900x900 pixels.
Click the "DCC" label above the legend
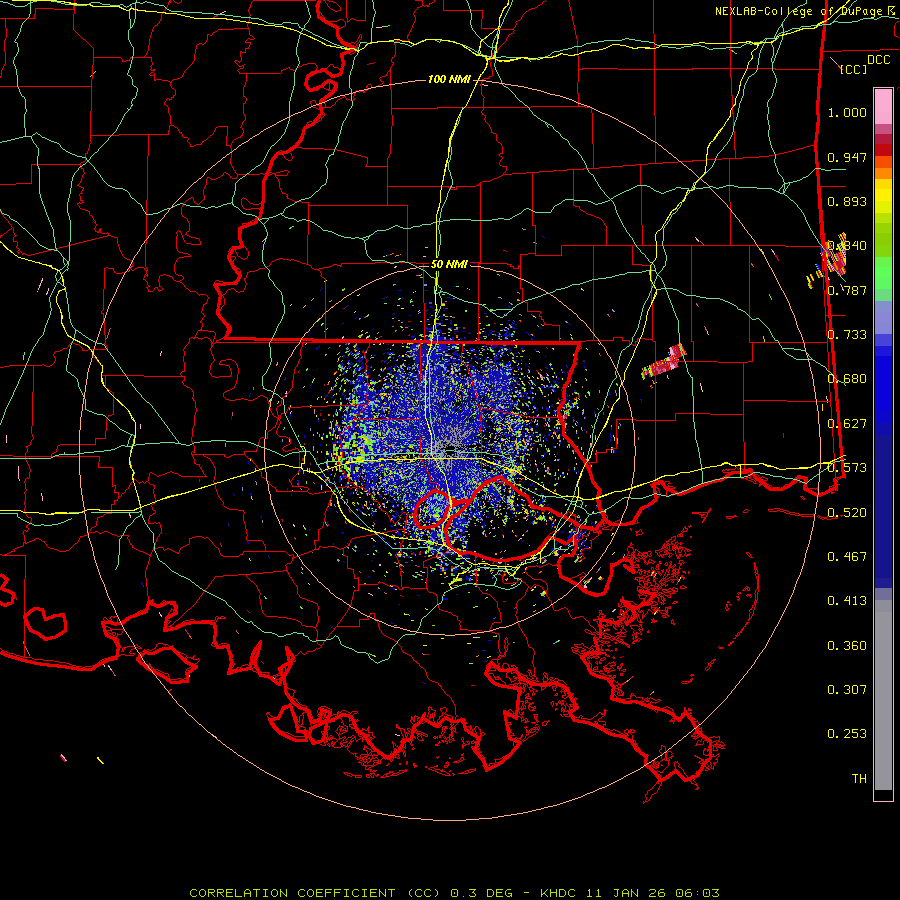878,60
